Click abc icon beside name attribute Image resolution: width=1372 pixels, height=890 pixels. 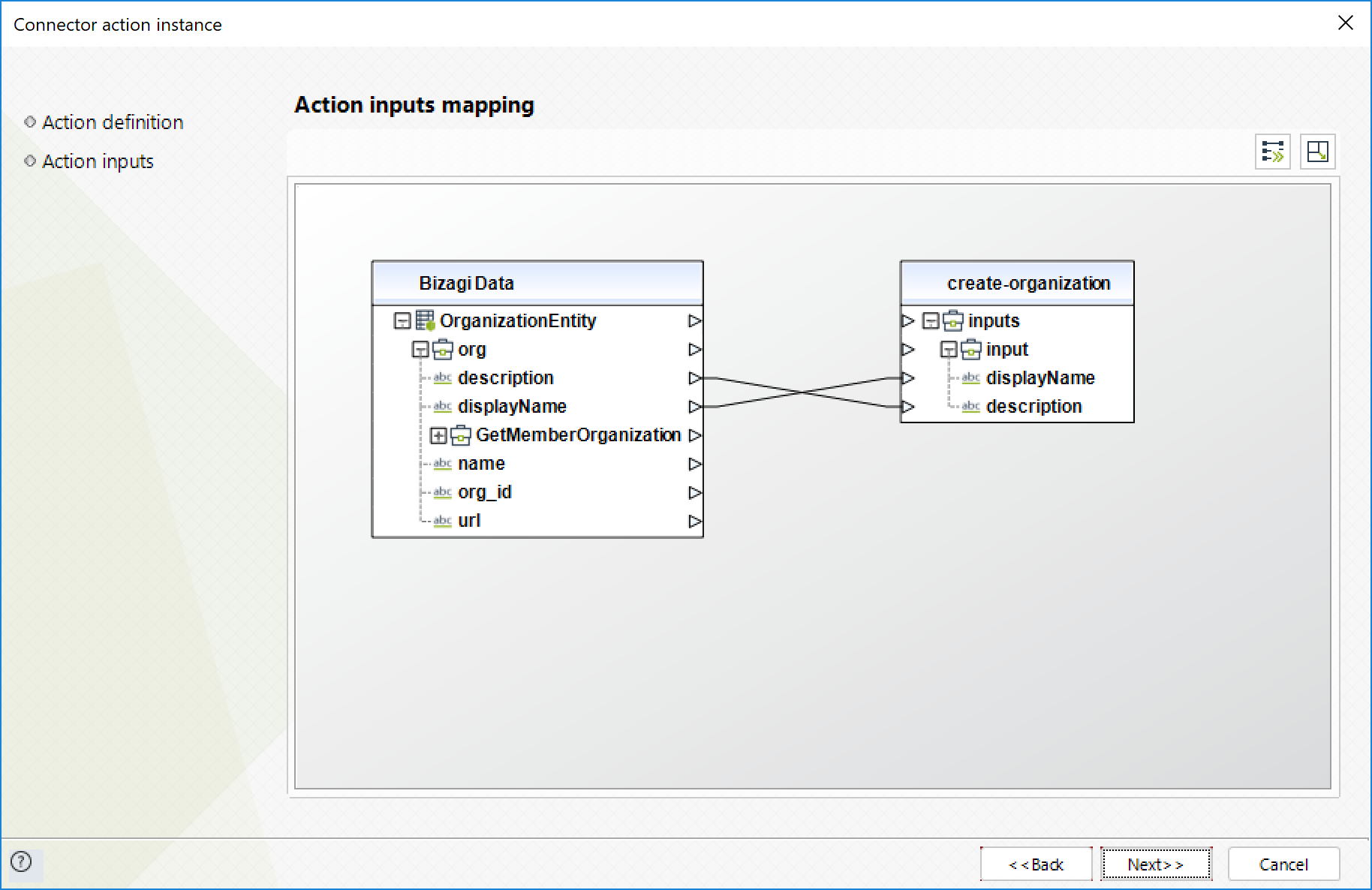point(443,463)
